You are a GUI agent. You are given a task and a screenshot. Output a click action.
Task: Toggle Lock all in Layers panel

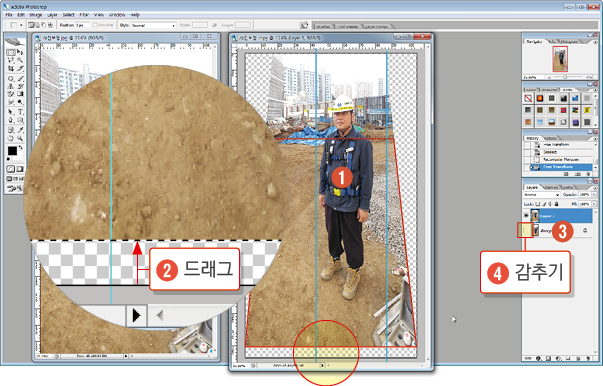[x=556, y=204]
